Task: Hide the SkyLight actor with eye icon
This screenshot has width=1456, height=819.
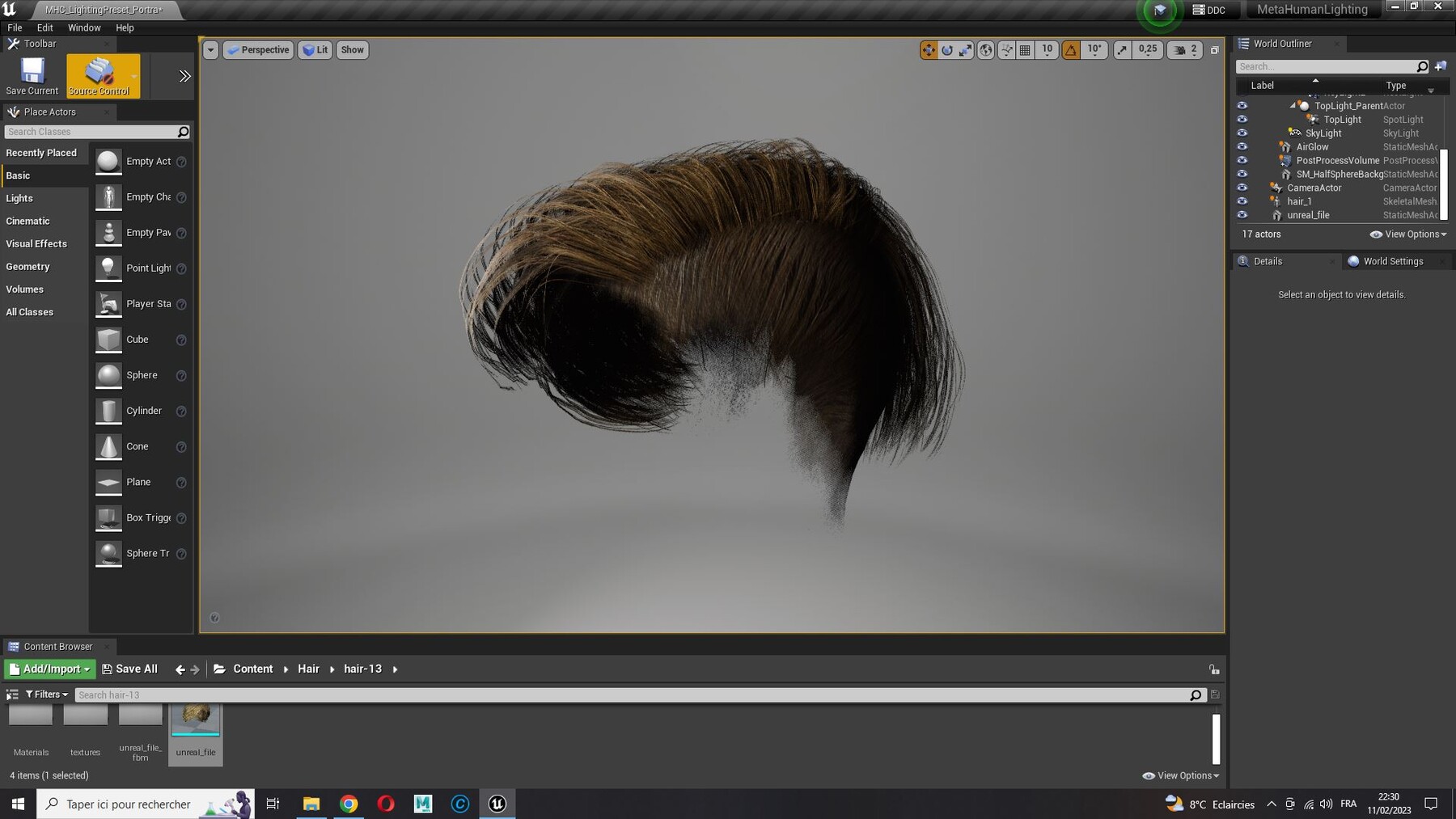Action: (x=1242, y=133)
